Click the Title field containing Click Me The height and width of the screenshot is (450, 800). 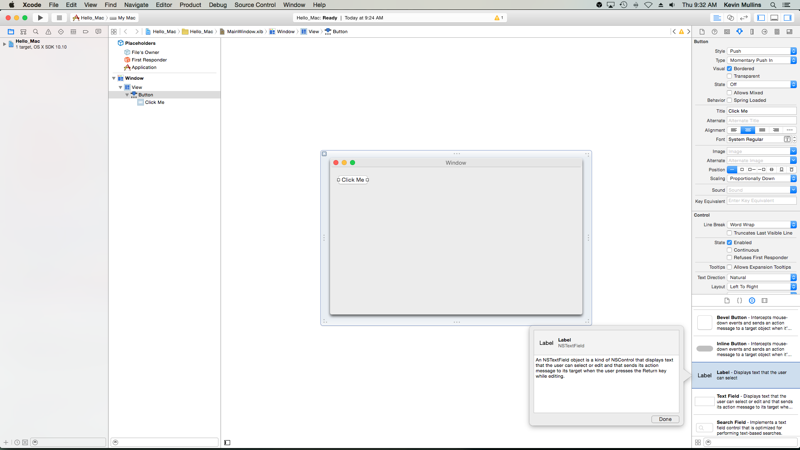761,111
